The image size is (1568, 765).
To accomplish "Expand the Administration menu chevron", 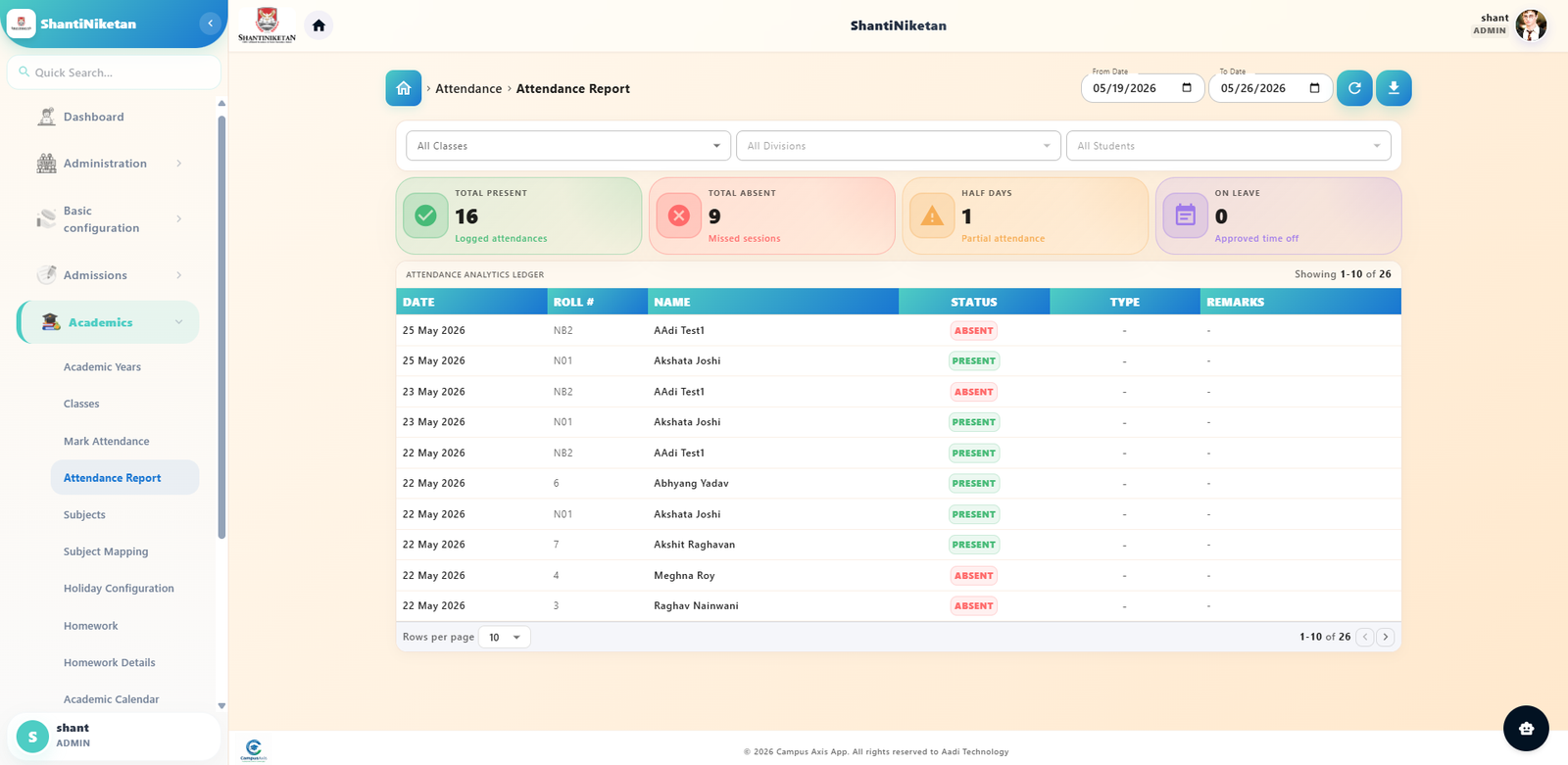I will pos(178,164).
